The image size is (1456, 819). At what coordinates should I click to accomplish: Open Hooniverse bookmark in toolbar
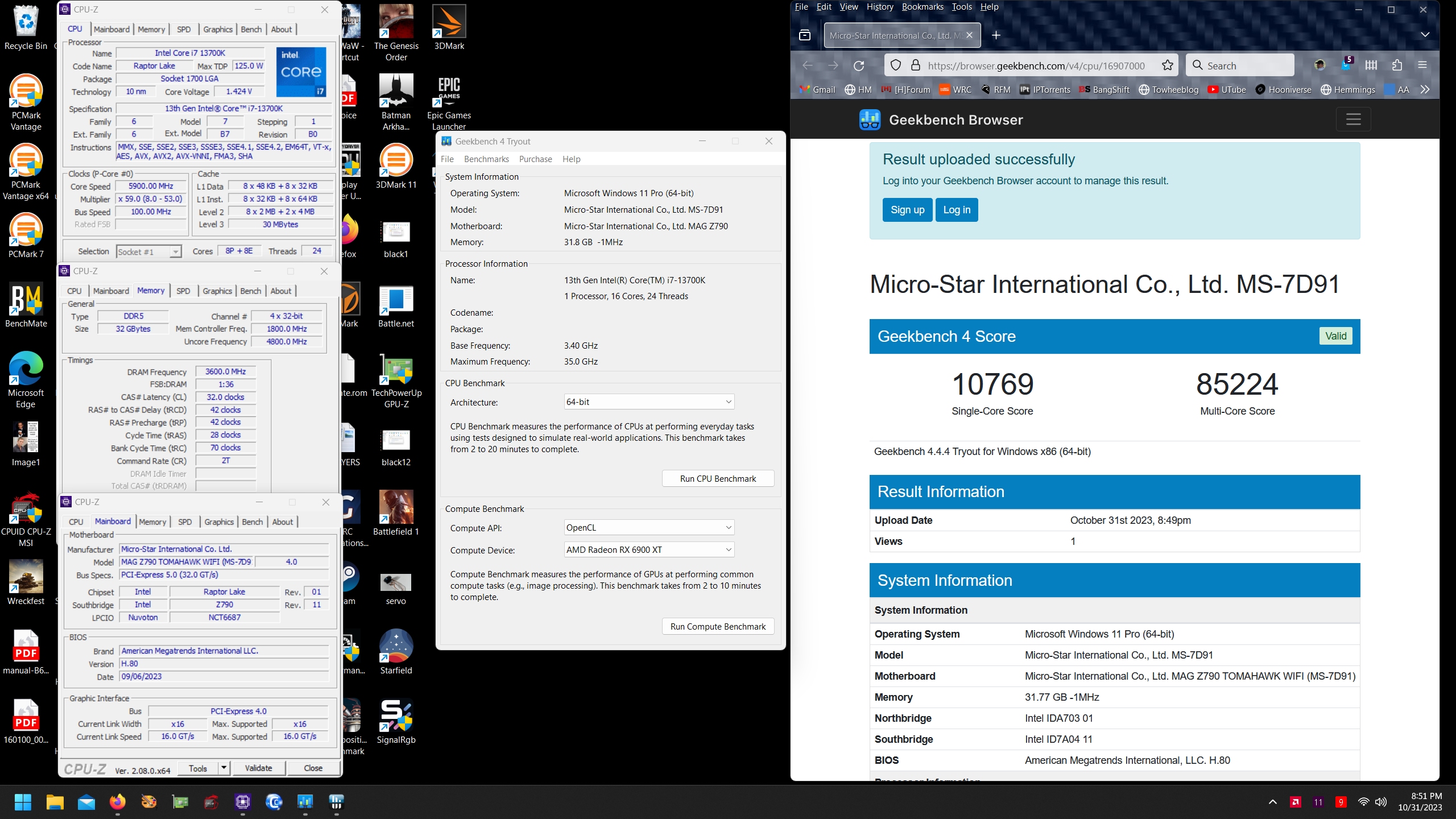coord(1283,89)
